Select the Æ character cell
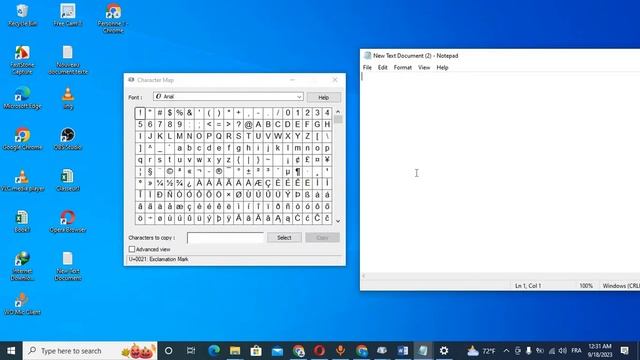Image resolution: width=640 pixels, height=360 pixels. tap(258, 183)
